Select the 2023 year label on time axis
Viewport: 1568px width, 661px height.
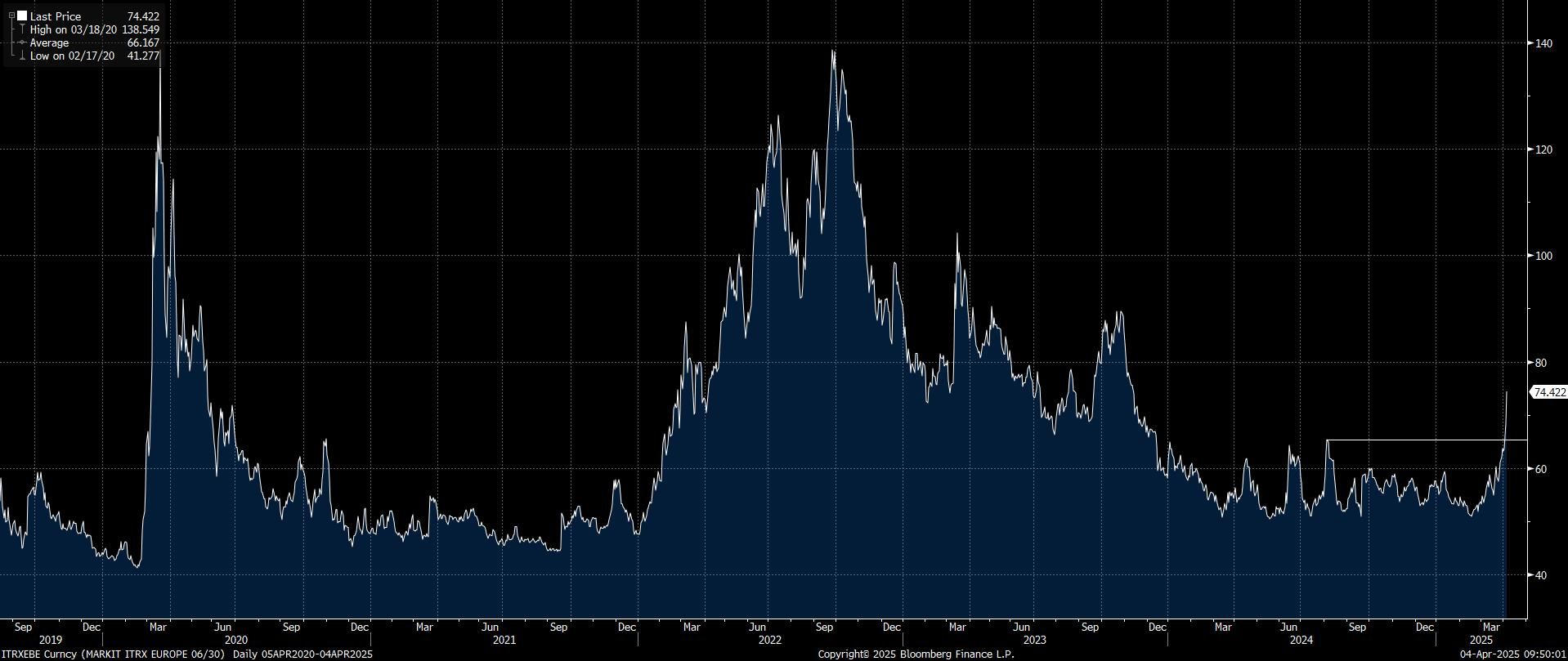point(1035,640)
